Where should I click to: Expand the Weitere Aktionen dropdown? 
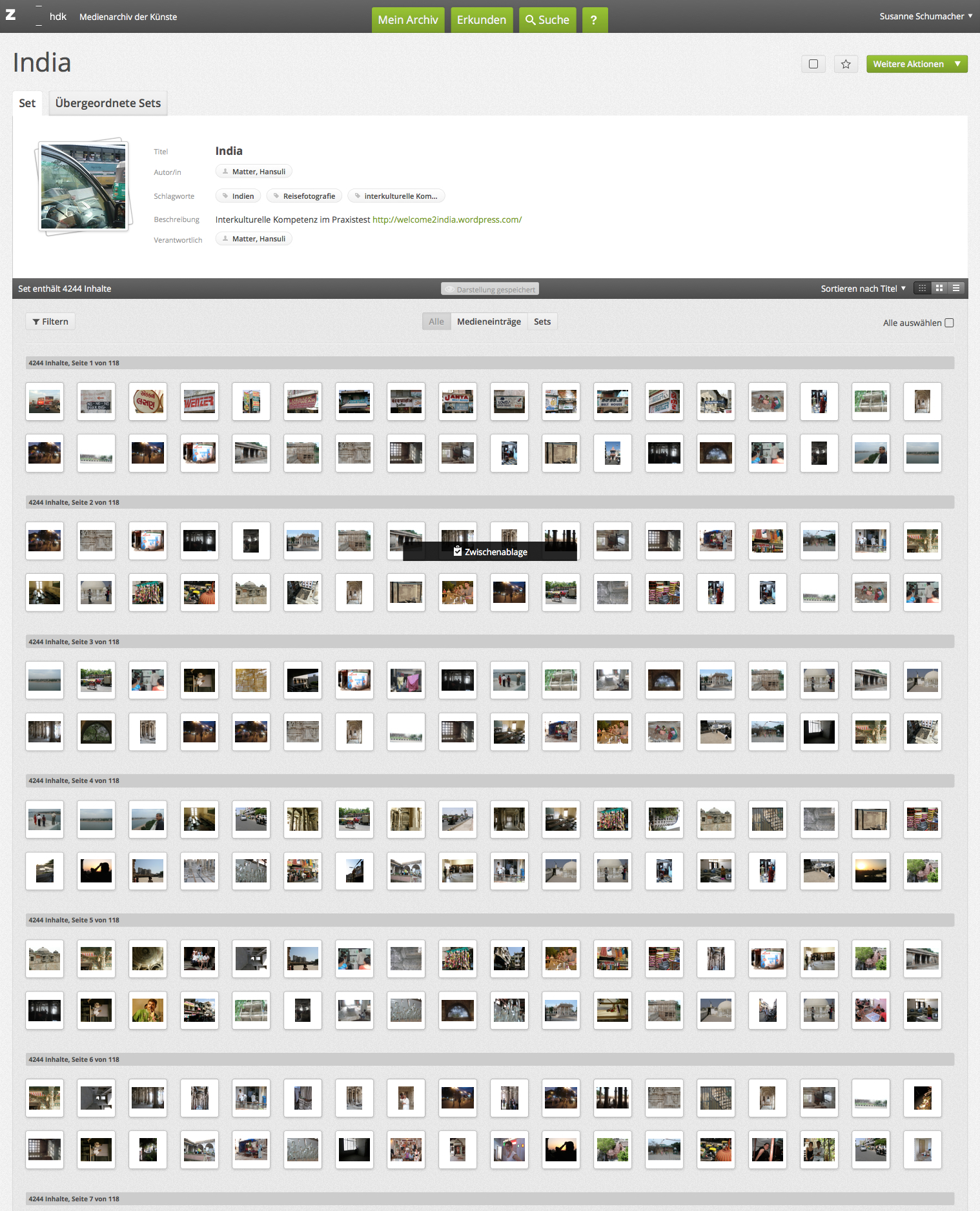click(916, 64)
